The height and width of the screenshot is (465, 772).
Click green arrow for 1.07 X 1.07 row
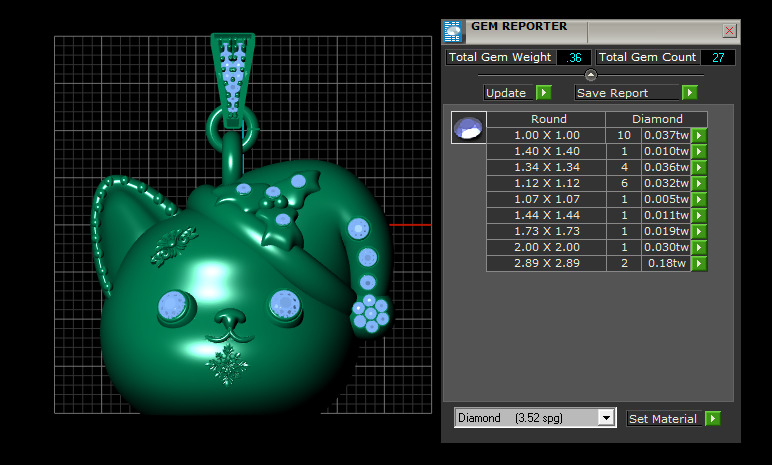pos(699,199)
